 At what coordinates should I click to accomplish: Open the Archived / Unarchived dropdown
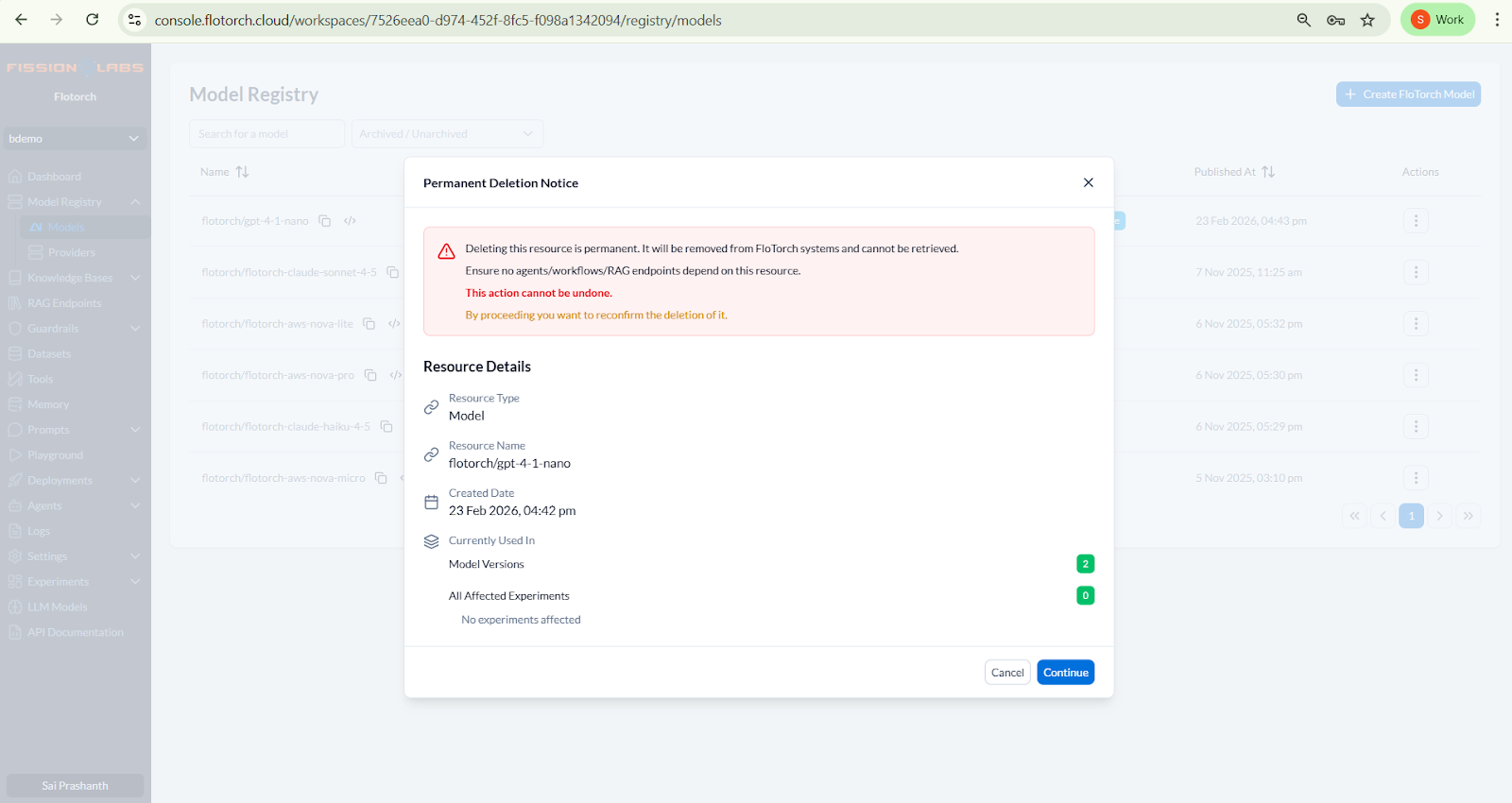pos(447,134)
